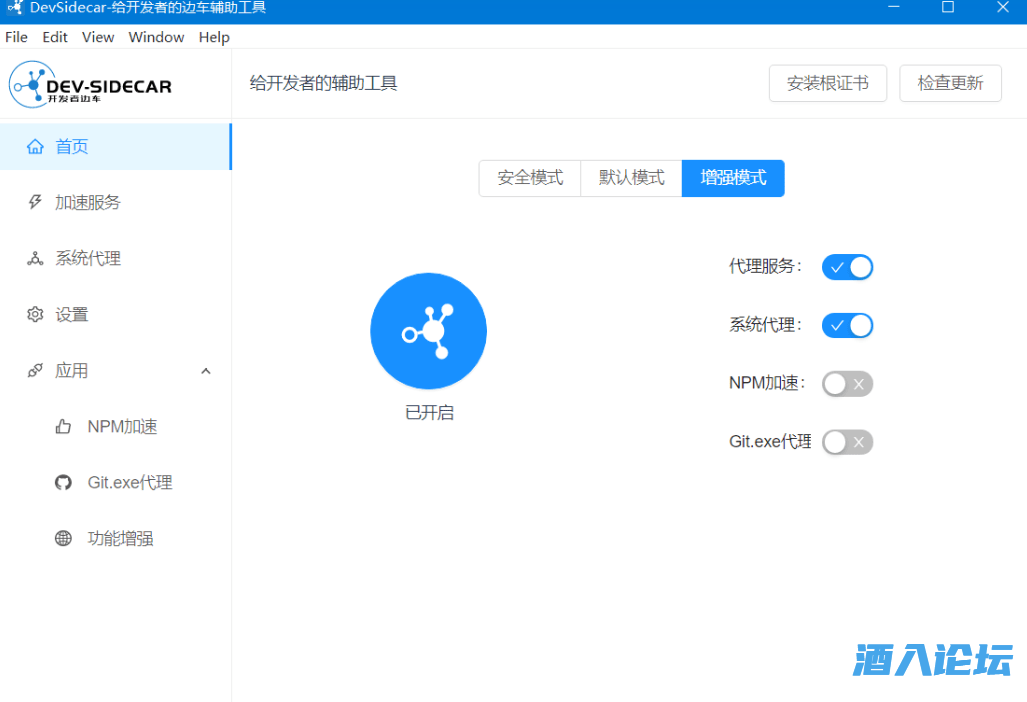This screenshot has height=702, width=1027.
Task: Enable the NPM加速 toggle
Action: pyautogui.click(x=847, y=383)
